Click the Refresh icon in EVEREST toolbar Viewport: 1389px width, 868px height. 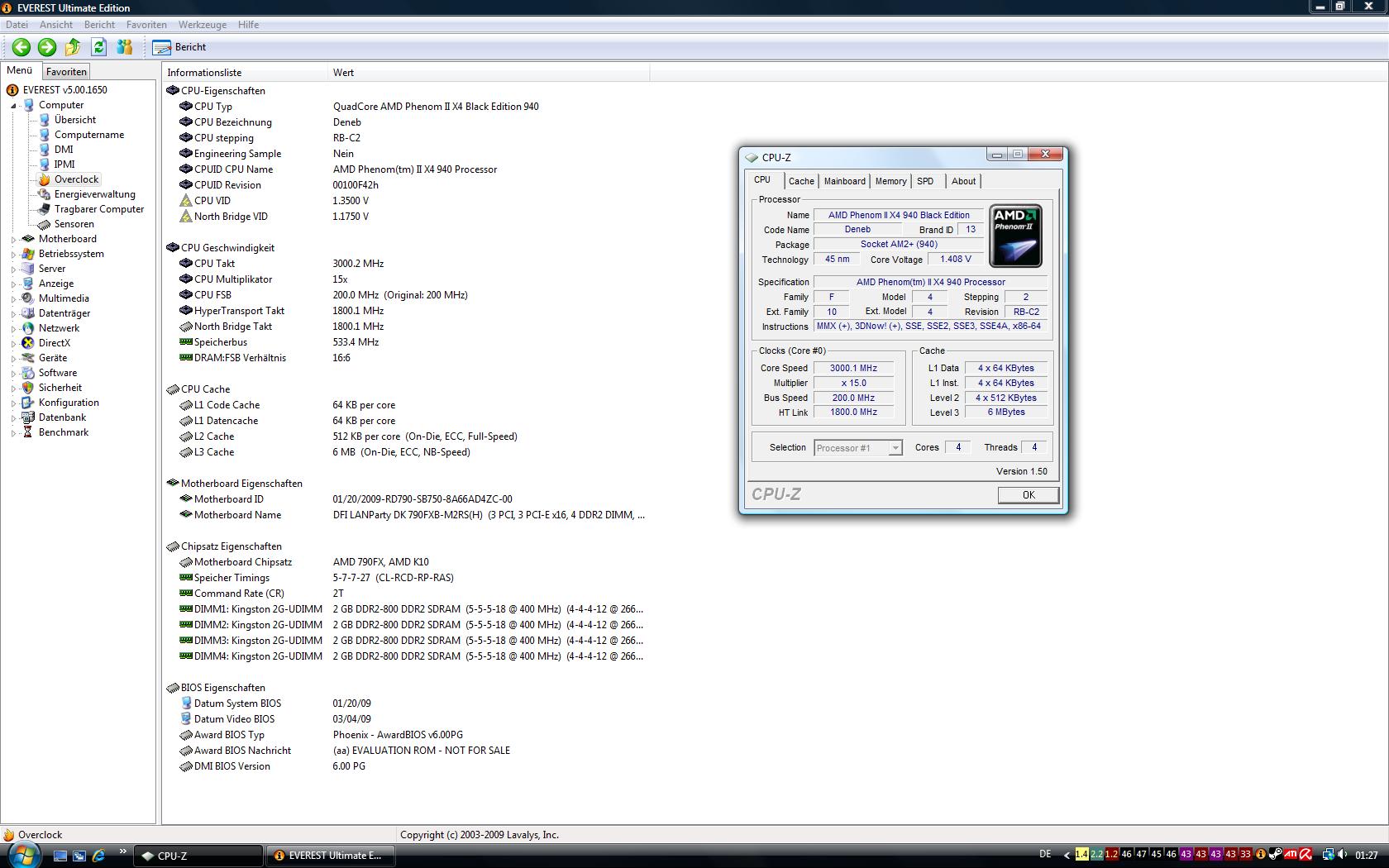tap(99, 47)
